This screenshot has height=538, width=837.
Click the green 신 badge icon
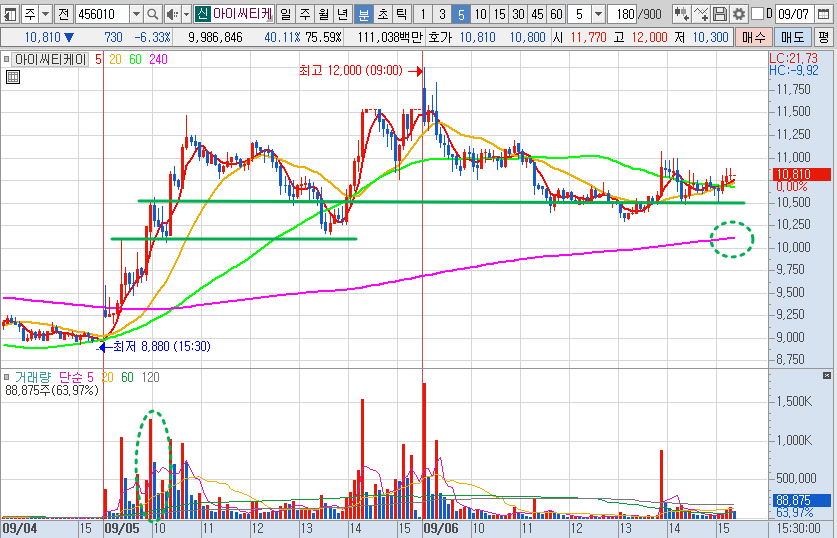(x=202, y=14)
